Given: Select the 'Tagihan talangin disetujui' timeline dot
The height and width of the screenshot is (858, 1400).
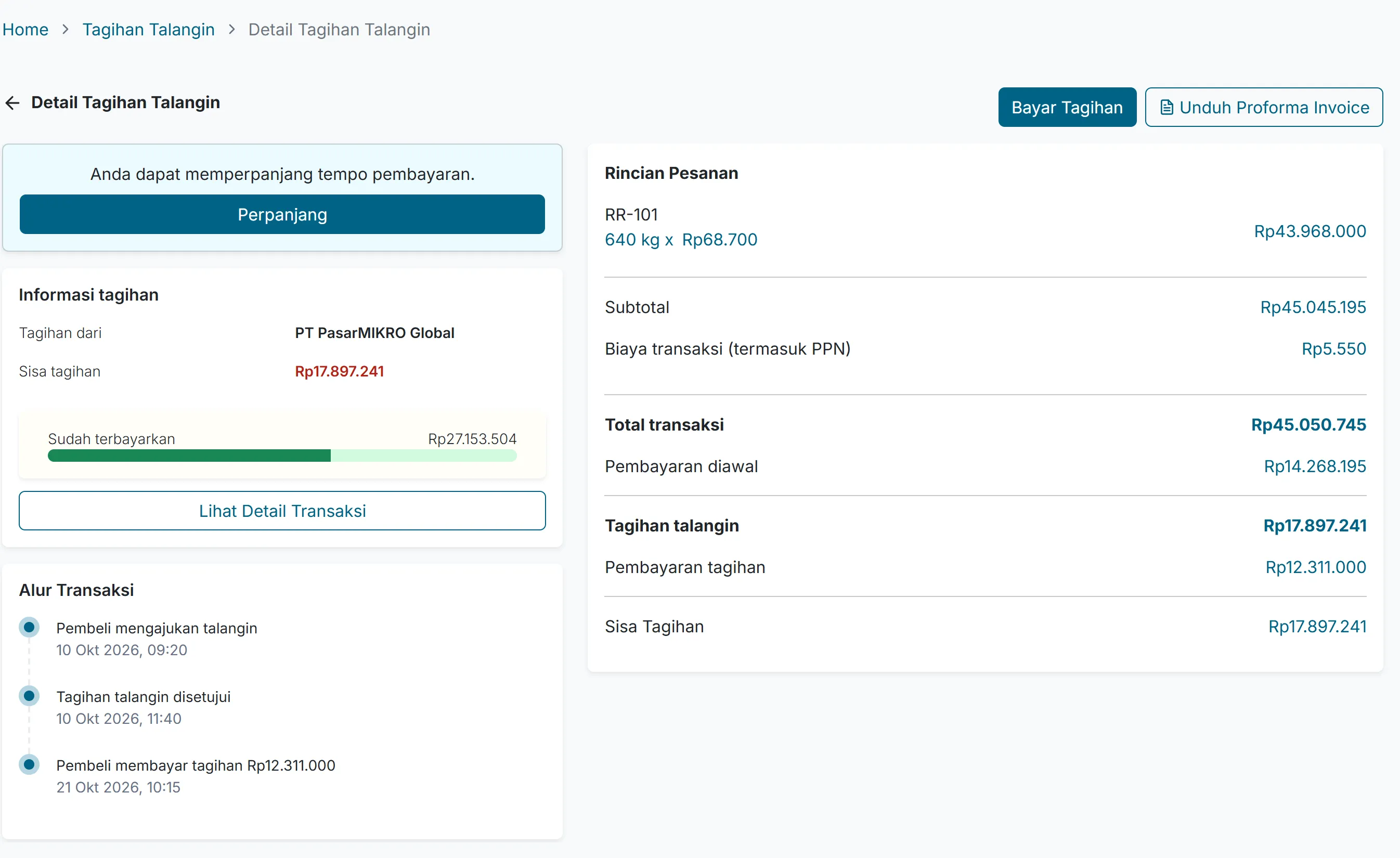Looking at the screenshot, I should point(29,696).
